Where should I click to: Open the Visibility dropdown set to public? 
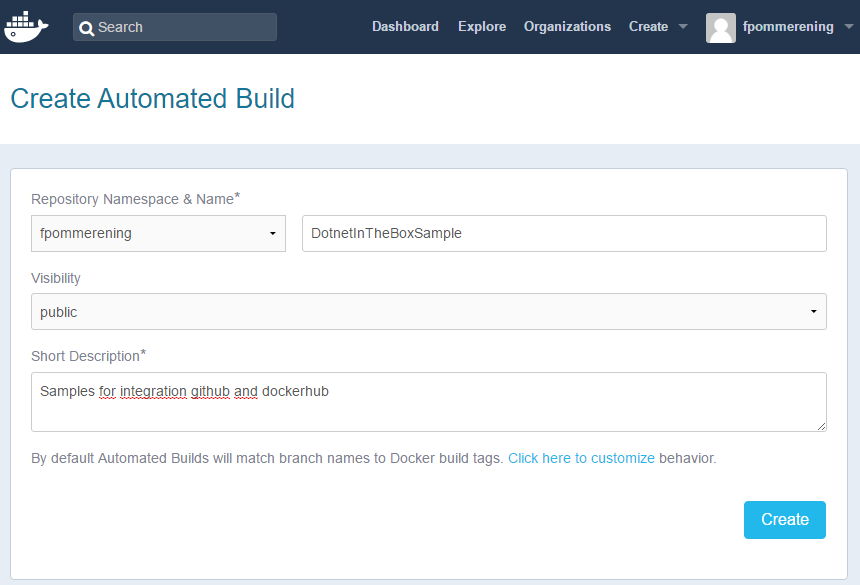429,311
